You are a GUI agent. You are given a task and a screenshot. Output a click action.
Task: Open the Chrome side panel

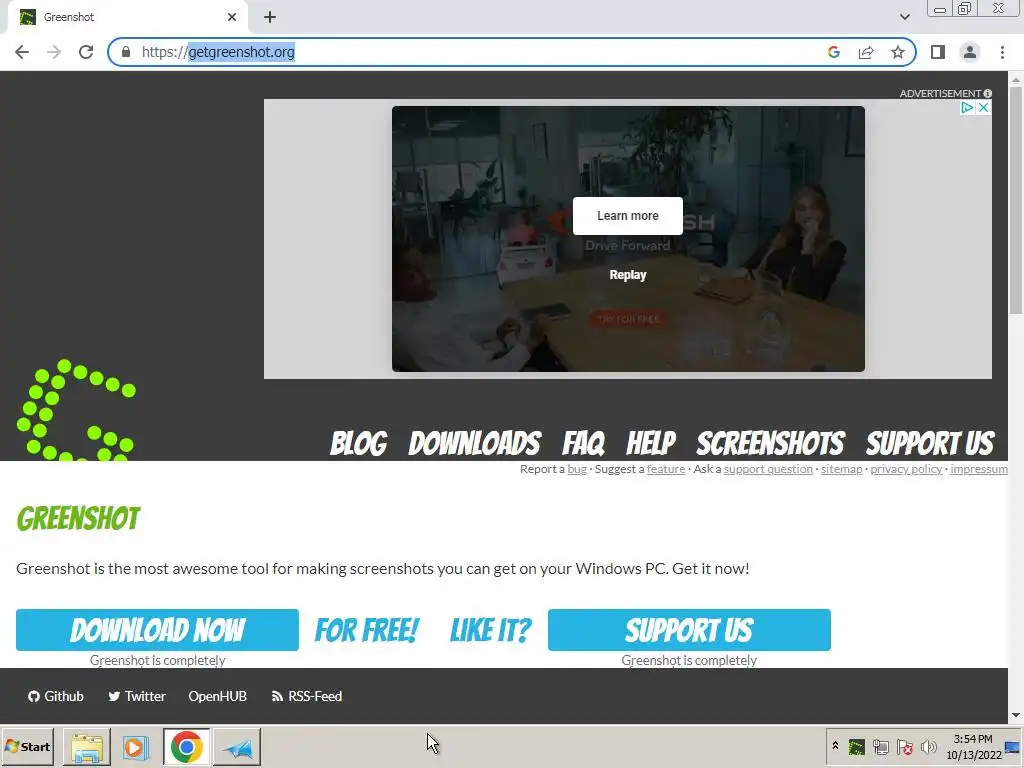938,52
